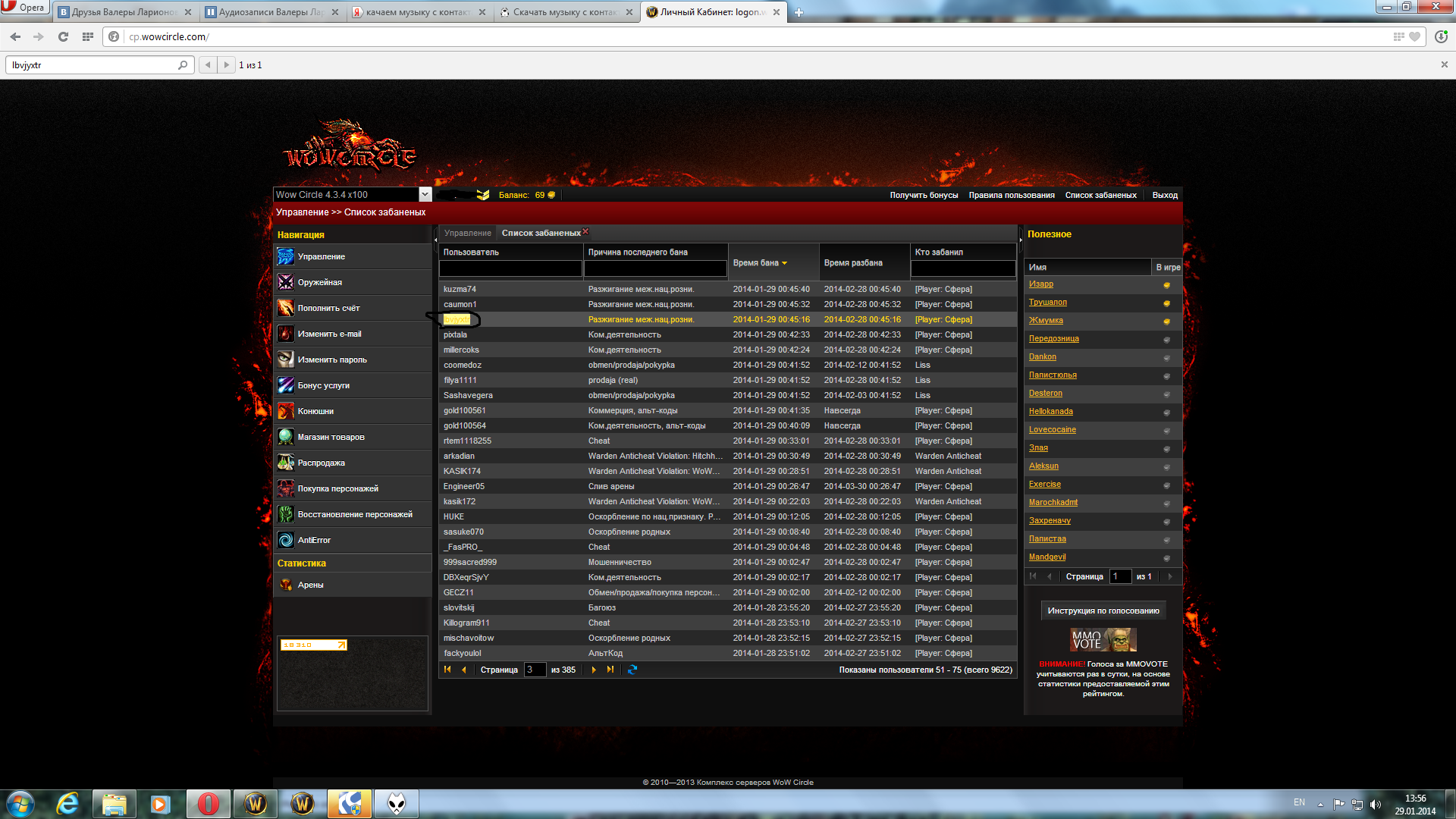Click Получить бонусы top menu link
Viewport: 1456px width, 819px height.
coord(924,195)
